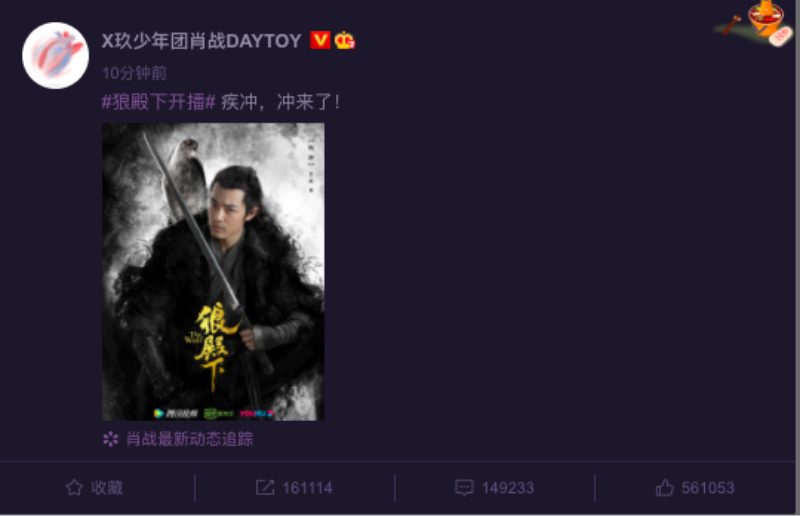Image resolution: width=800 pixels, height=516 pixels.
Task: Open the comments count 149233
Action: (x=508, y=488)
